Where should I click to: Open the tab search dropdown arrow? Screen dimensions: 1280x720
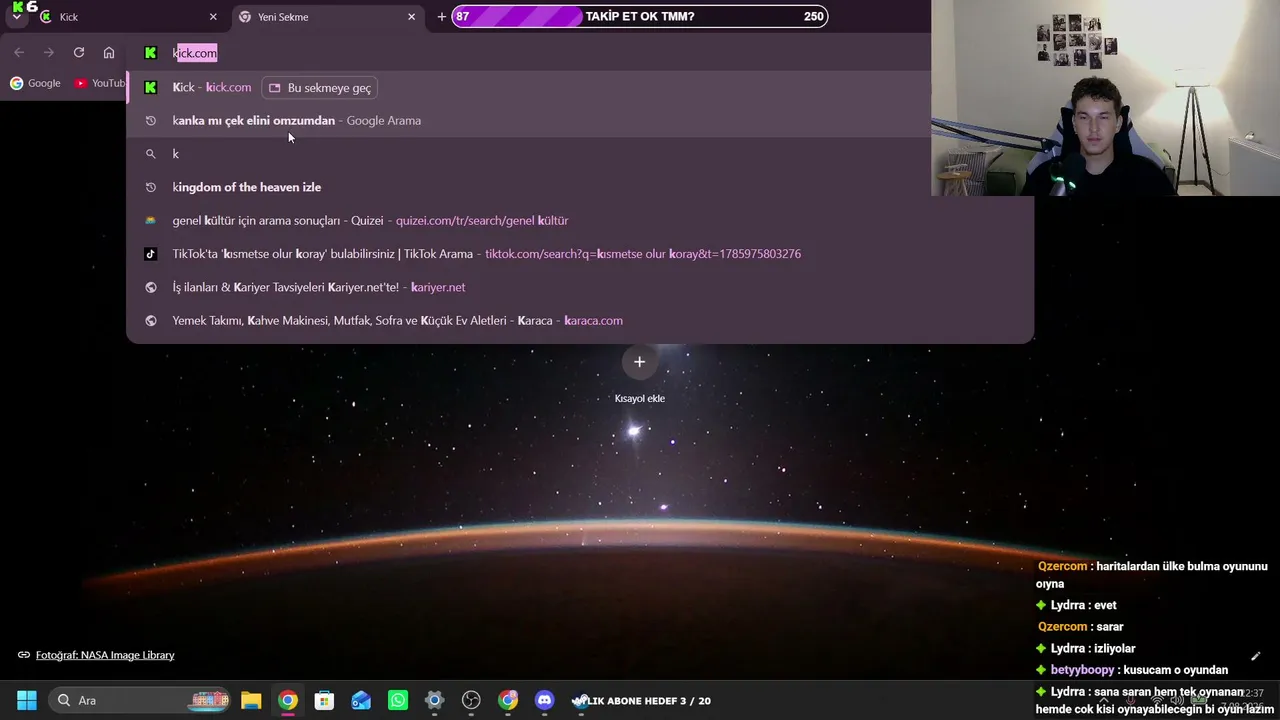[17, 17]
